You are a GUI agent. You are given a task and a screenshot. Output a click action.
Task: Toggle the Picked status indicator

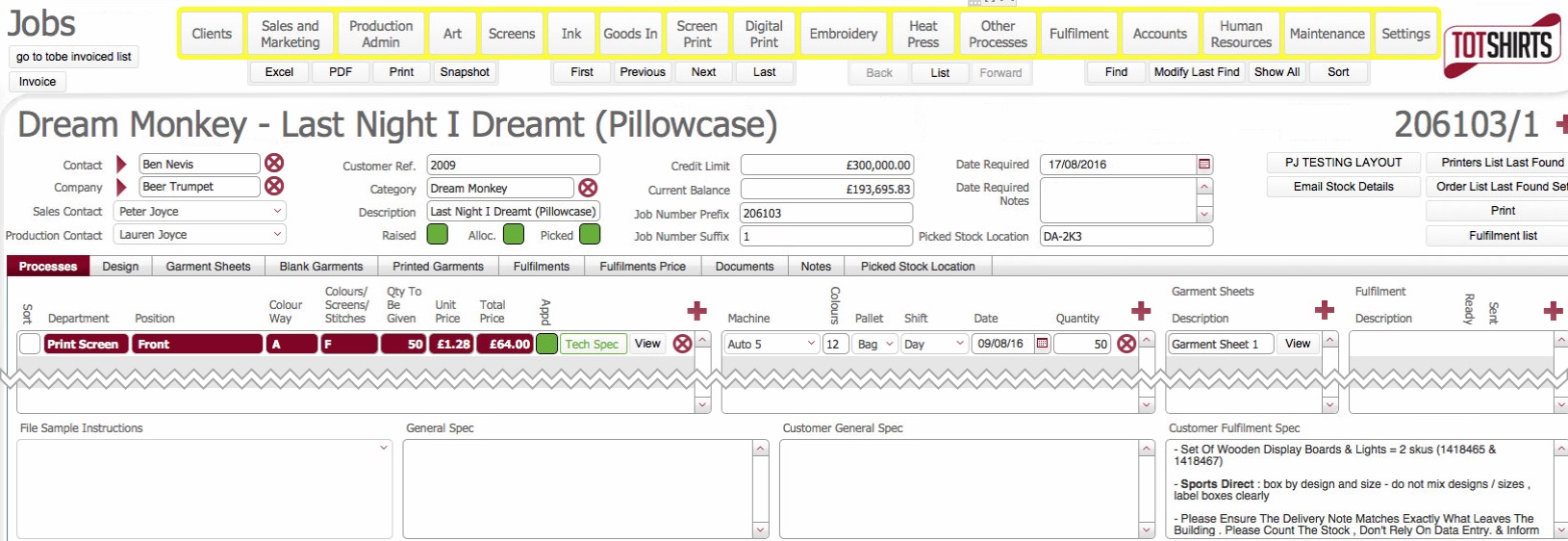point(590,234)
